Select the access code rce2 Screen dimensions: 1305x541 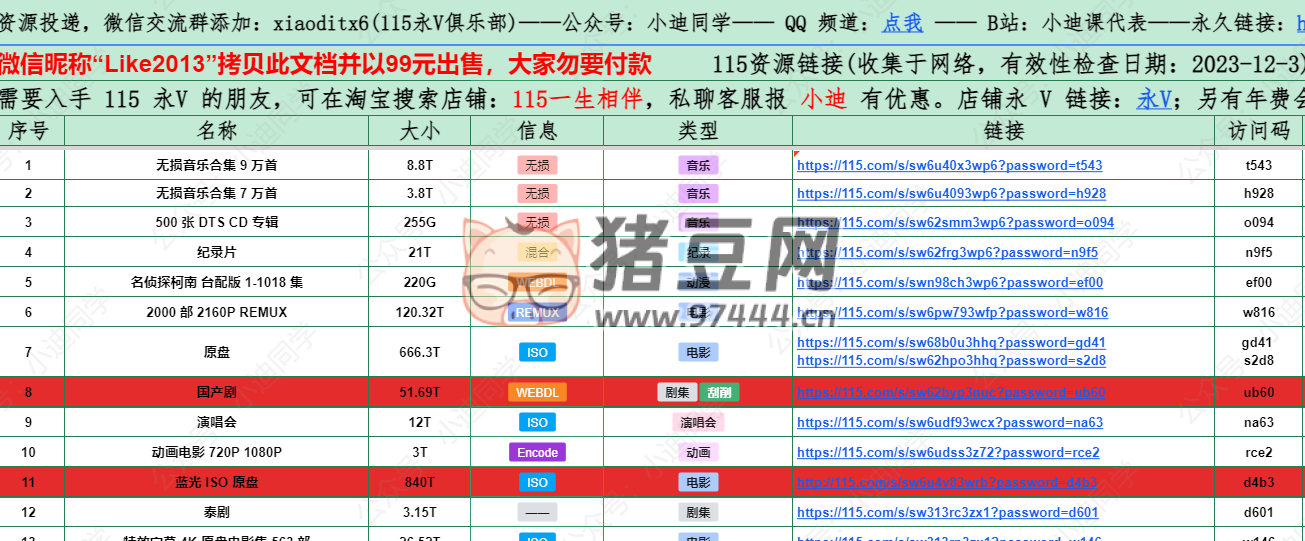coord(1259,453)
